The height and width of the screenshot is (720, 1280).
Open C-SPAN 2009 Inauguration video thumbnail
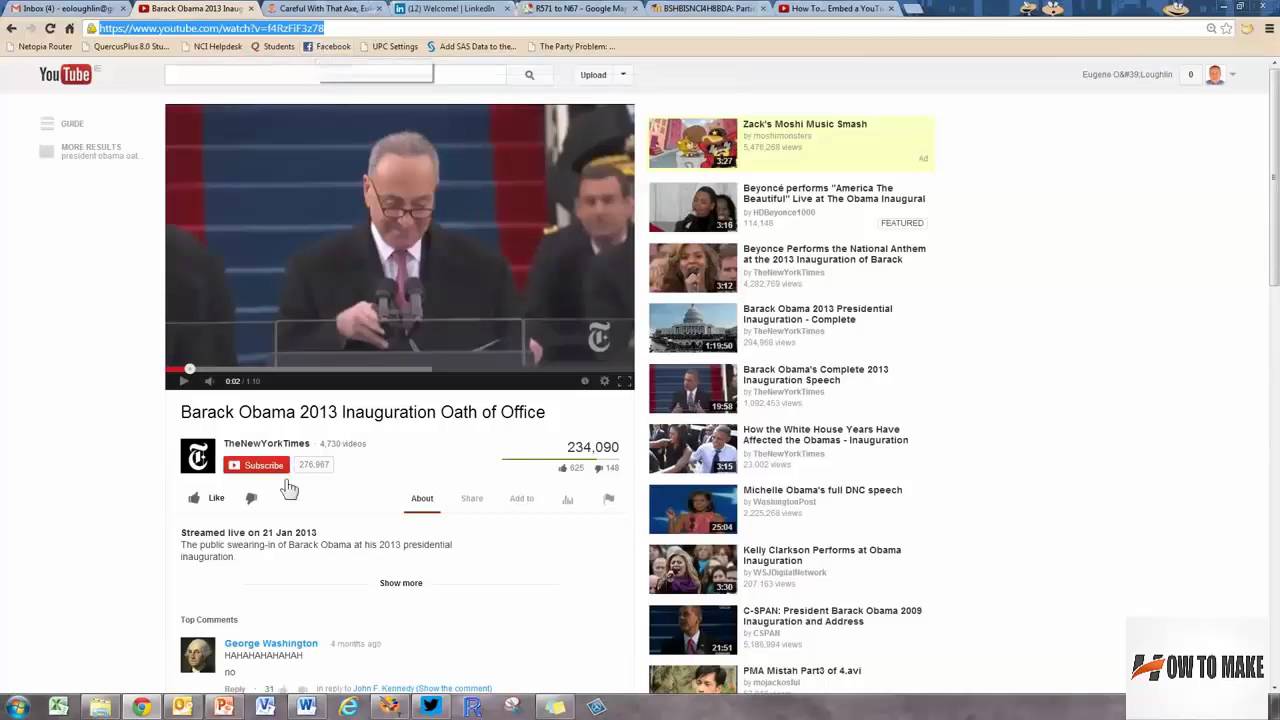click(x=693, y=630)
